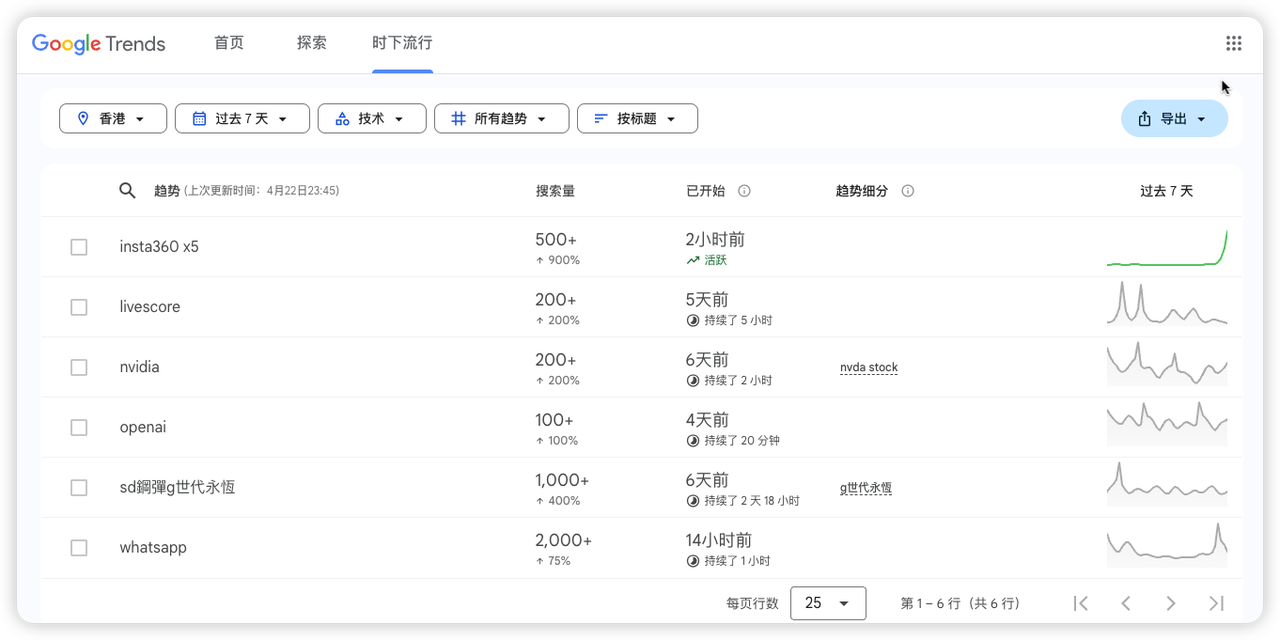Click the 已开始 column header
The height and width of the screenshot is (640, 1280).
click(x=705, y=191)
